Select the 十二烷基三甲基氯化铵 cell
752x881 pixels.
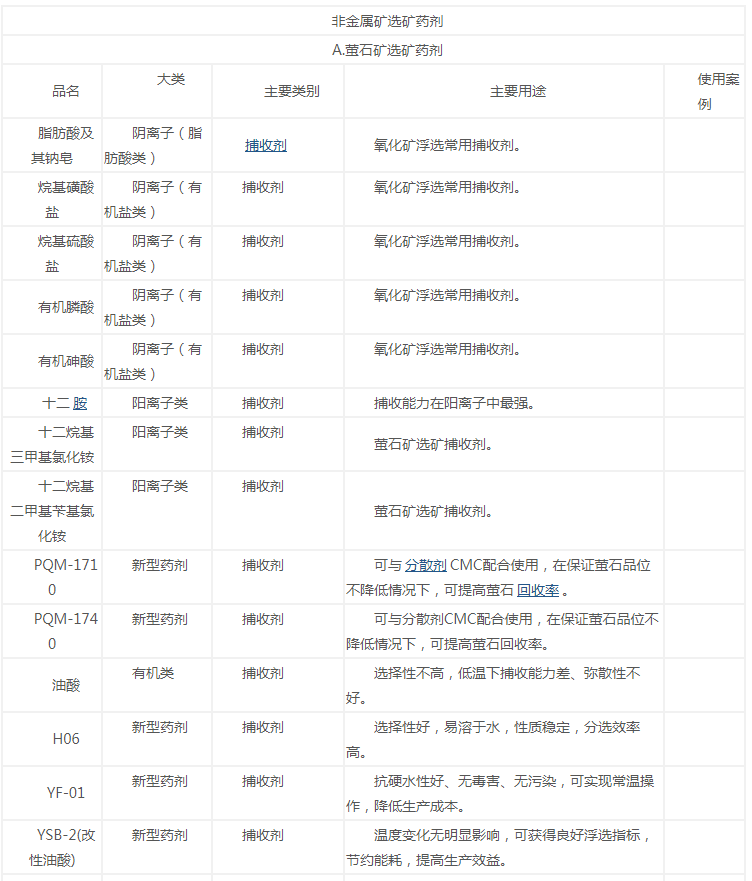[52, 444]
